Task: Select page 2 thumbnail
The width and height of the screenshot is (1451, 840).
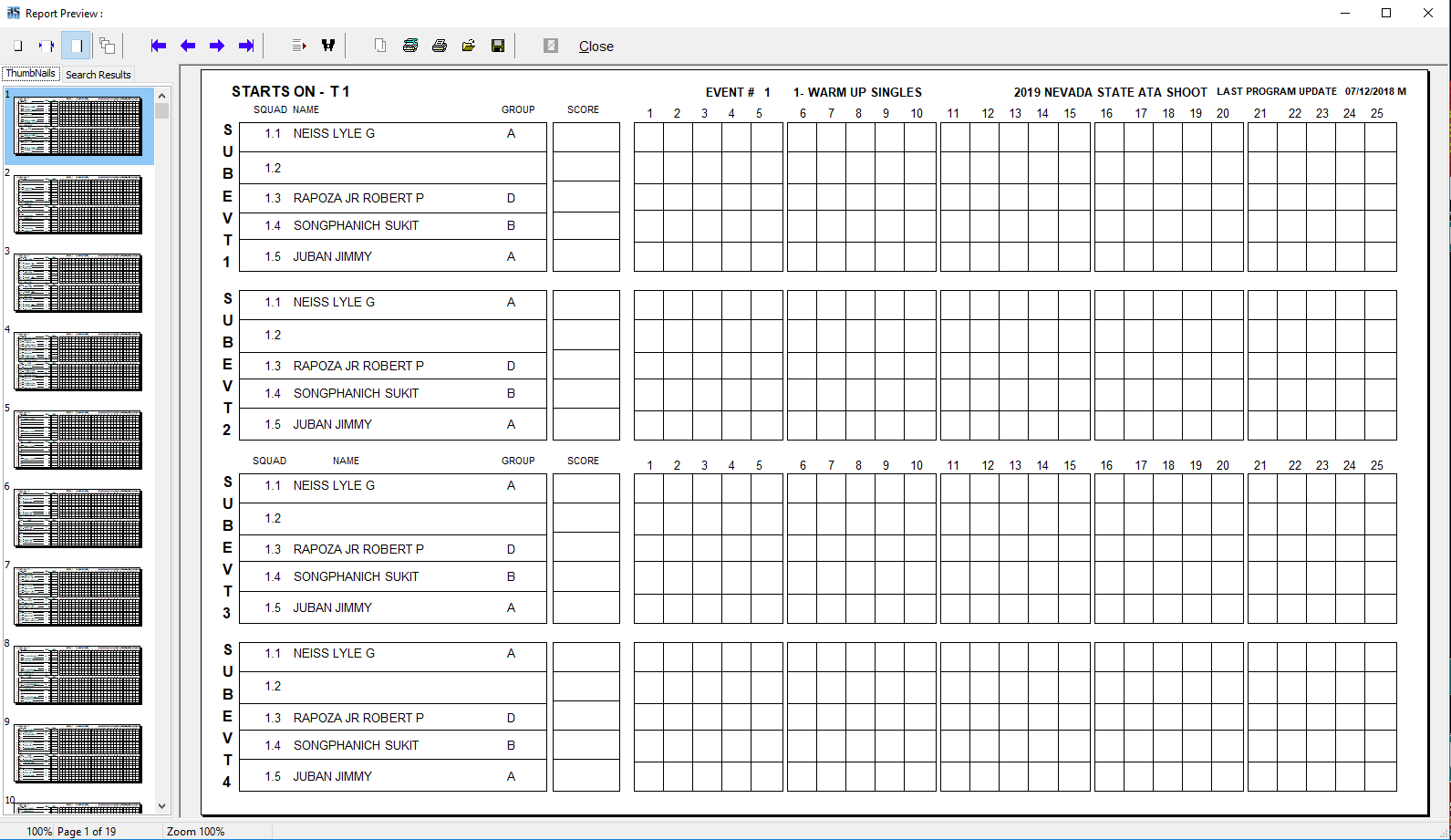Action: pos(78,204)
